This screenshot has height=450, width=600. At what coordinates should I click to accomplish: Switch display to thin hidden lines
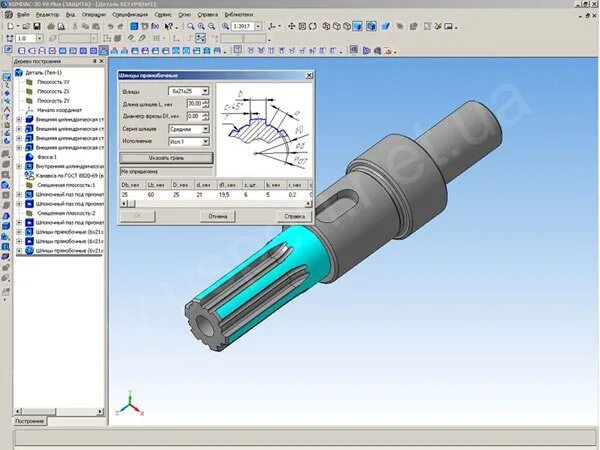coord(347,26)
